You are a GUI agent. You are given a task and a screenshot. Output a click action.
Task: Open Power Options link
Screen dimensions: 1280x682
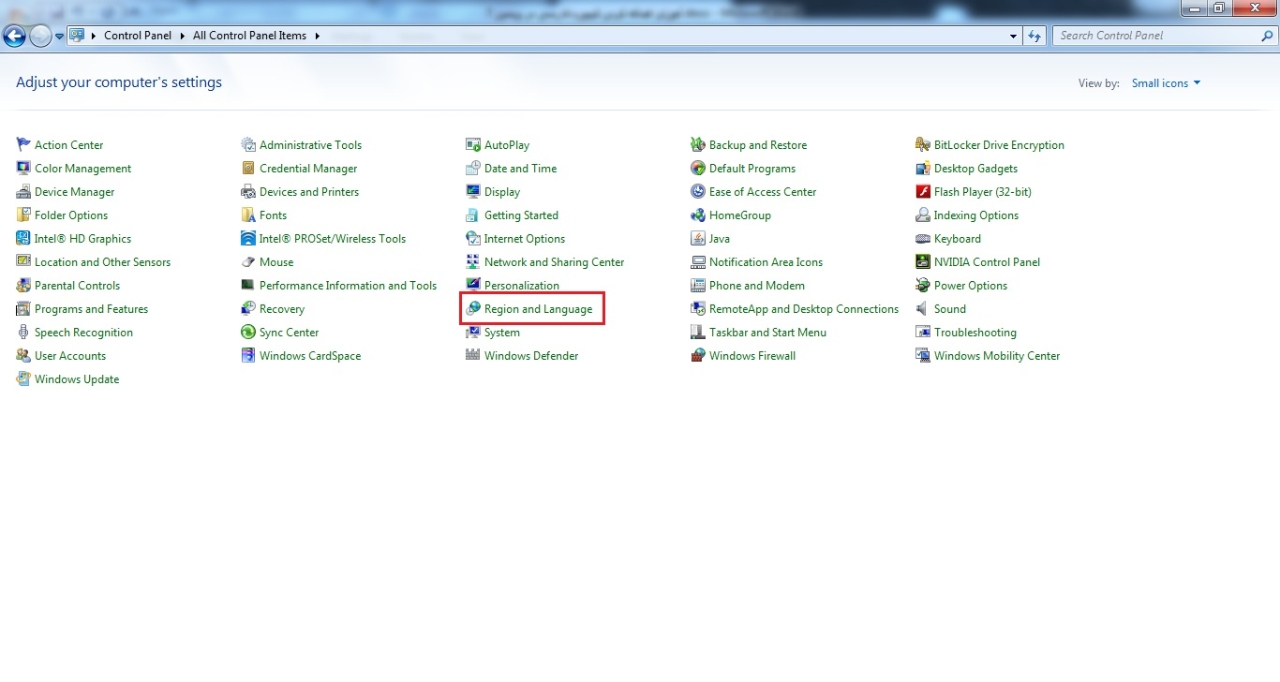(971, 286)
